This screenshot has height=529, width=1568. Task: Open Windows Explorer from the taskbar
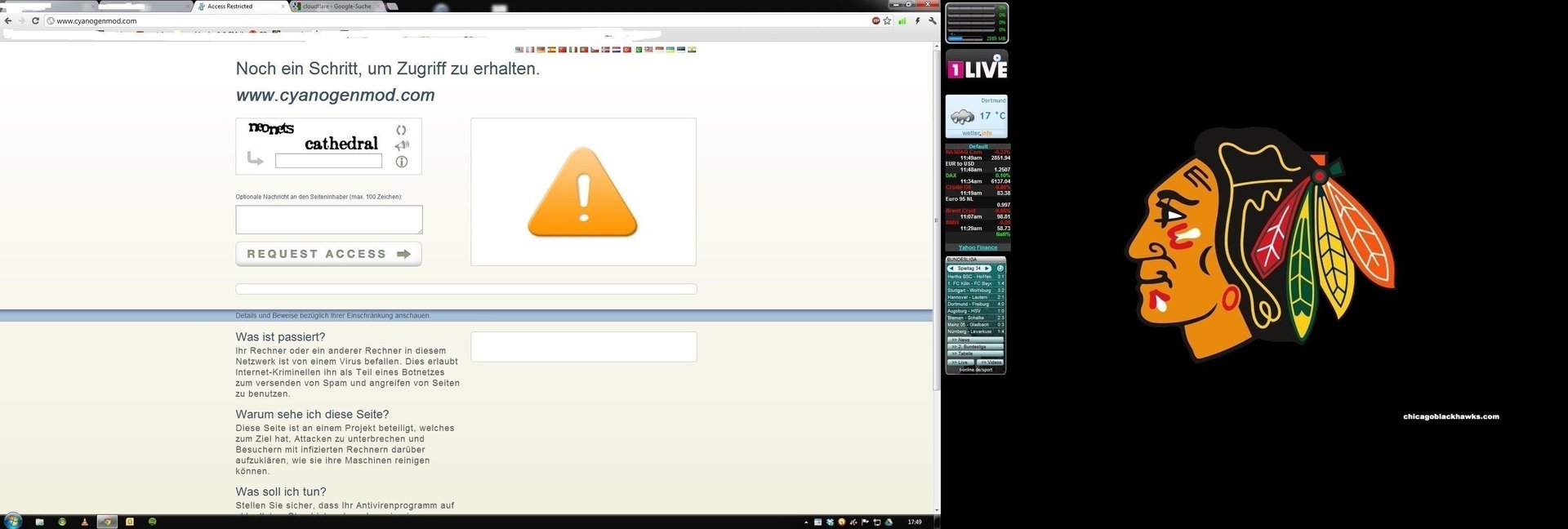click(x=39, y=522)
